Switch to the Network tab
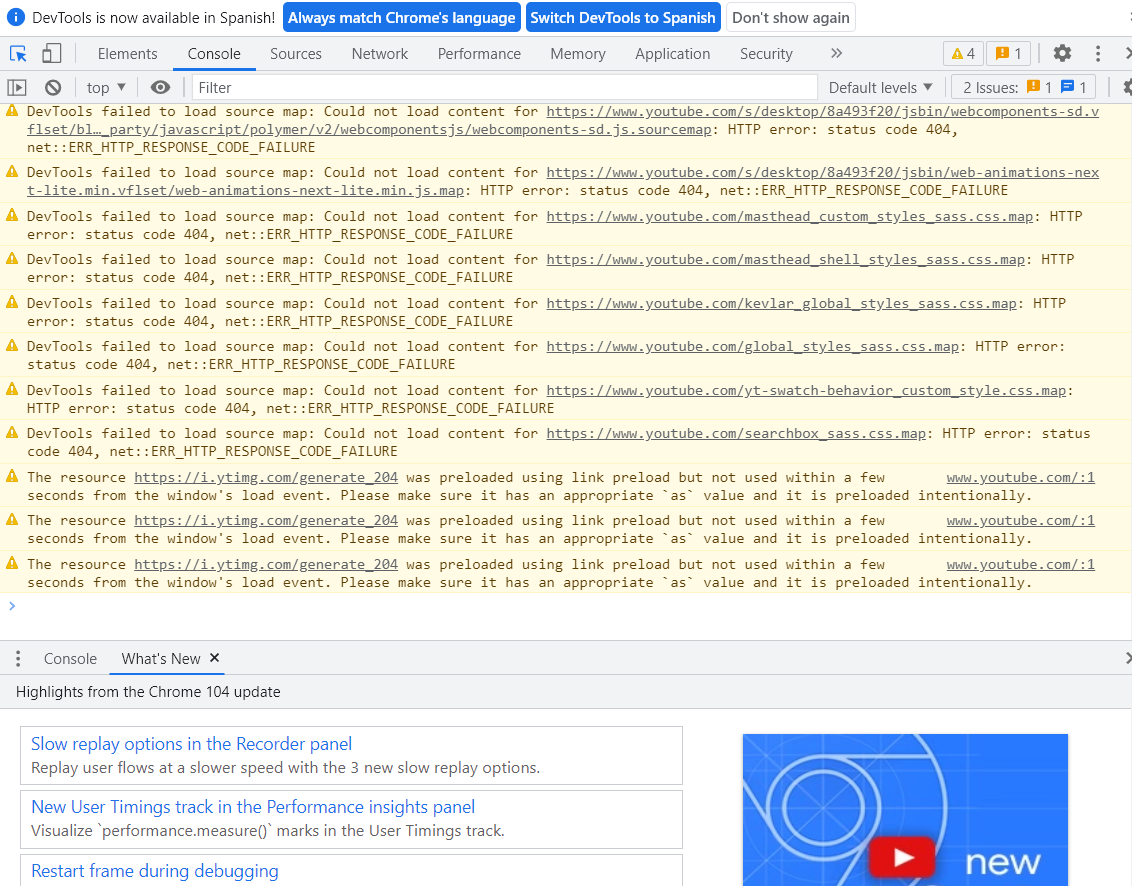 click(380, 54)
